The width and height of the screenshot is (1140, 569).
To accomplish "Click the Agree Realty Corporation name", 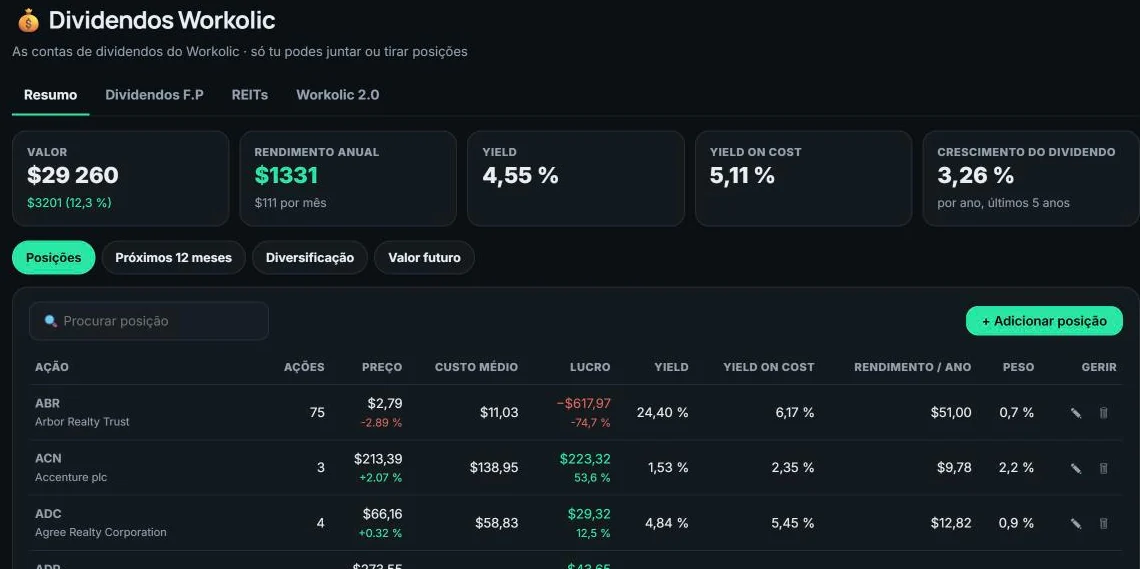I will (100, 532).
